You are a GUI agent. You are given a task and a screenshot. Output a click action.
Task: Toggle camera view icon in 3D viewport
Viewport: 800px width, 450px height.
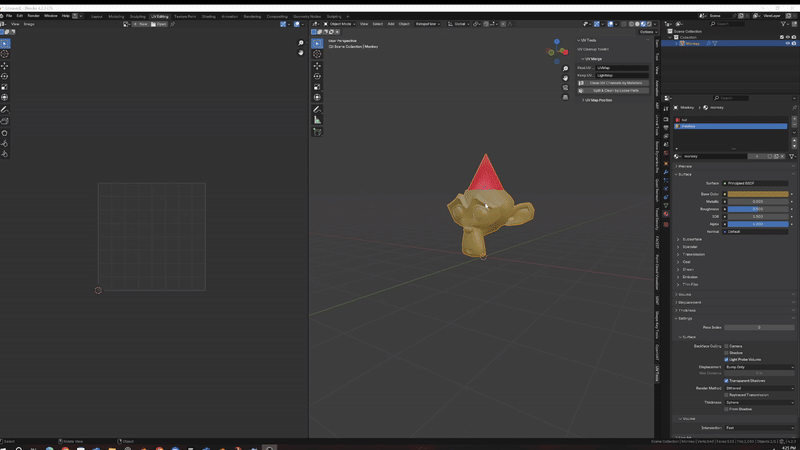565,88
